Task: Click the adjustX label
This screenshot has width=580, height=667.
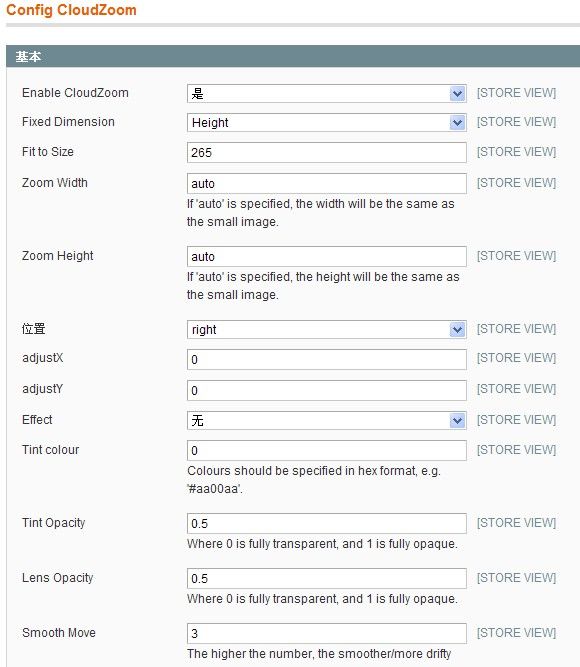Action: 43,358
